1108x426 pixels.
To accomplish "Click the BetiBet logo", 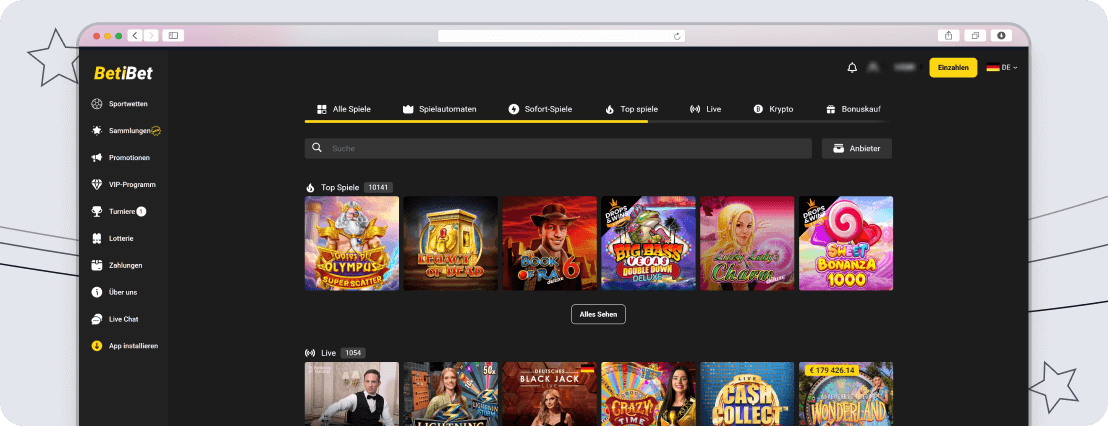I will click(123, 73).
